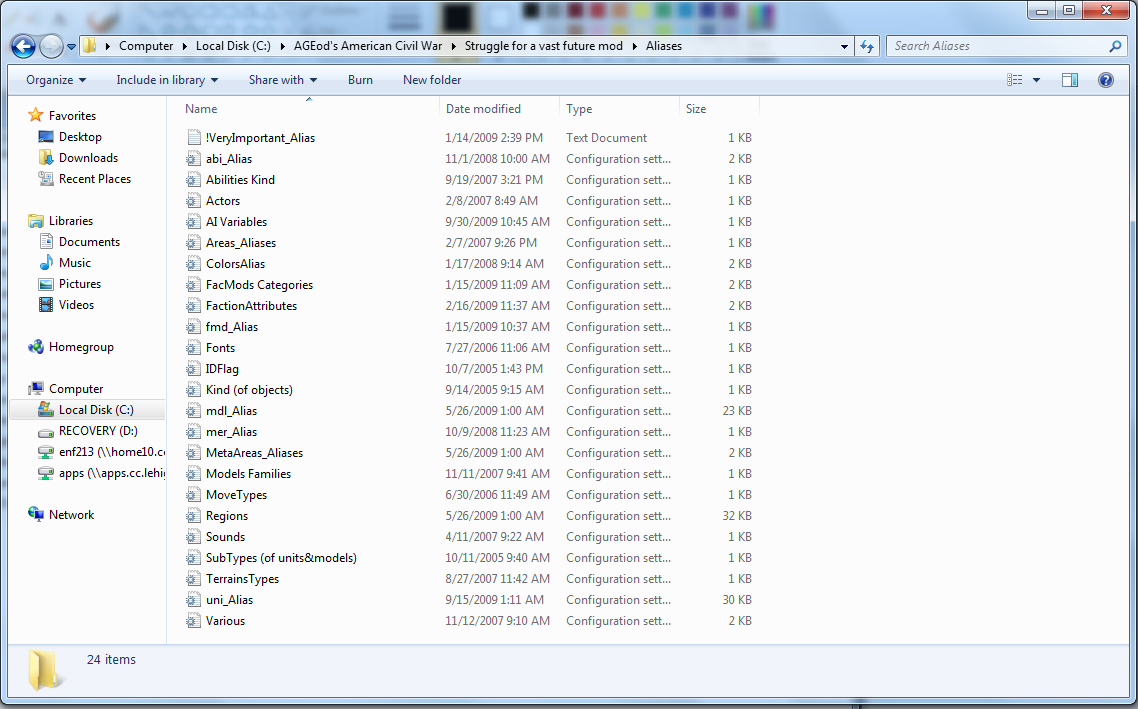Screen dimensions: 1138x709
Task: Open the address bar history dropdown
Action: (845, 46)
